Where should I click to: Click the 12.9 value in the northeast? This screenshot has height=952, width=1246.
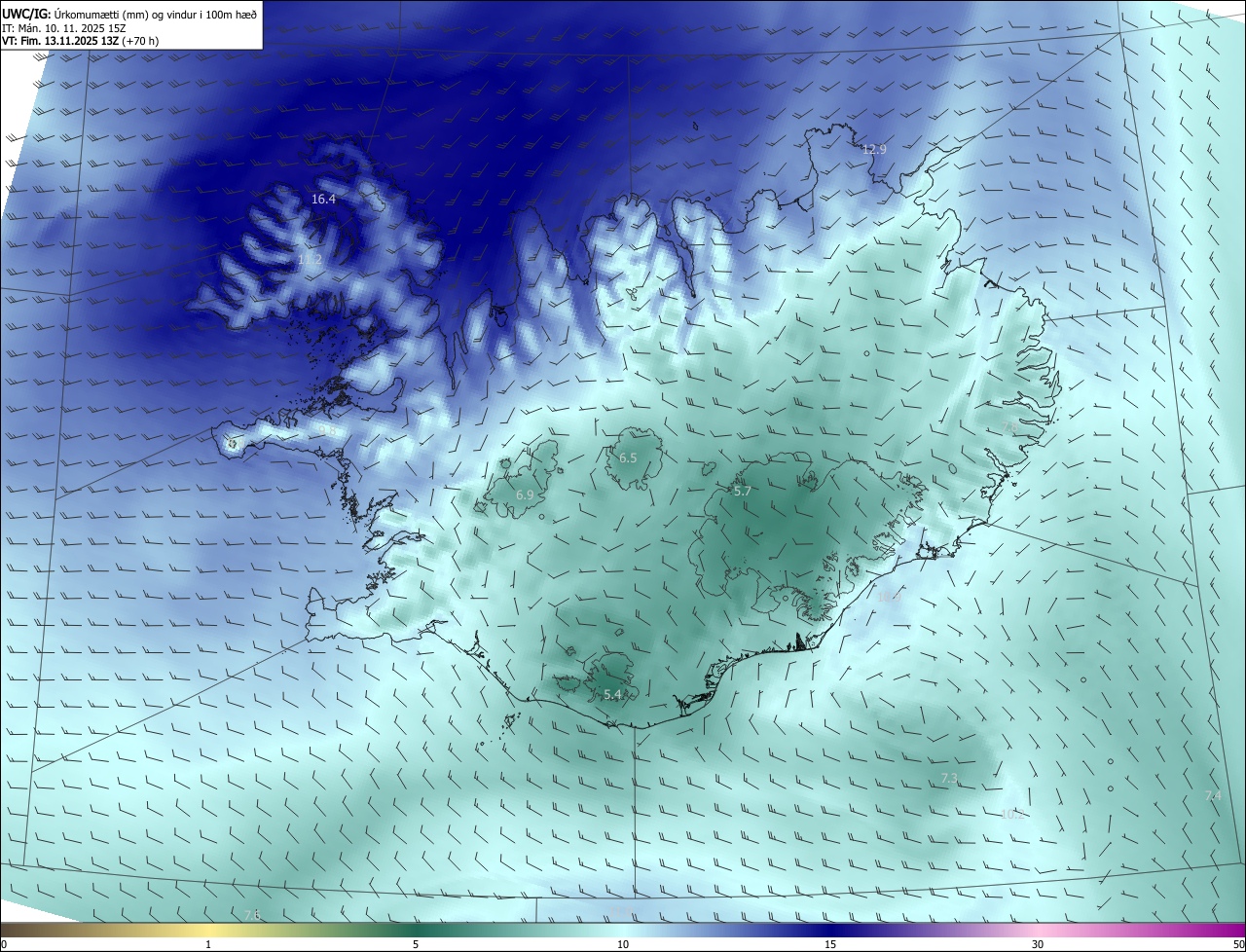(x=874, y=149)
